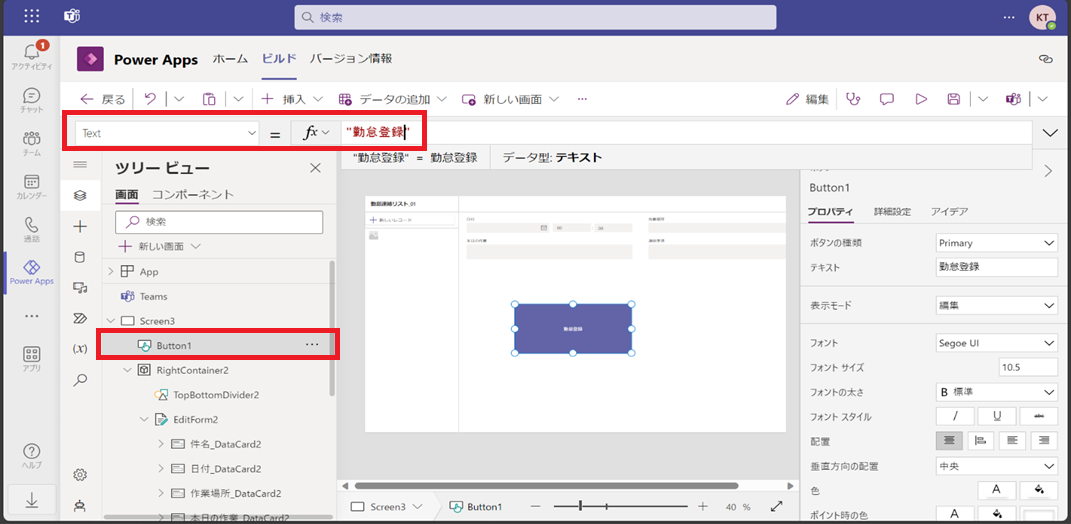Open the search magnifier in rail
Viewport: 1071px width, 524px height.
(81, 380)
